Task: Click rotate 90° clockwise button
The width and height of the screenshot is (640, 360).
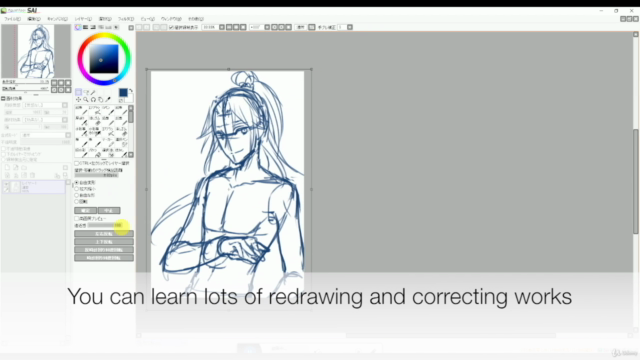Action: click(x=104, y=258)
